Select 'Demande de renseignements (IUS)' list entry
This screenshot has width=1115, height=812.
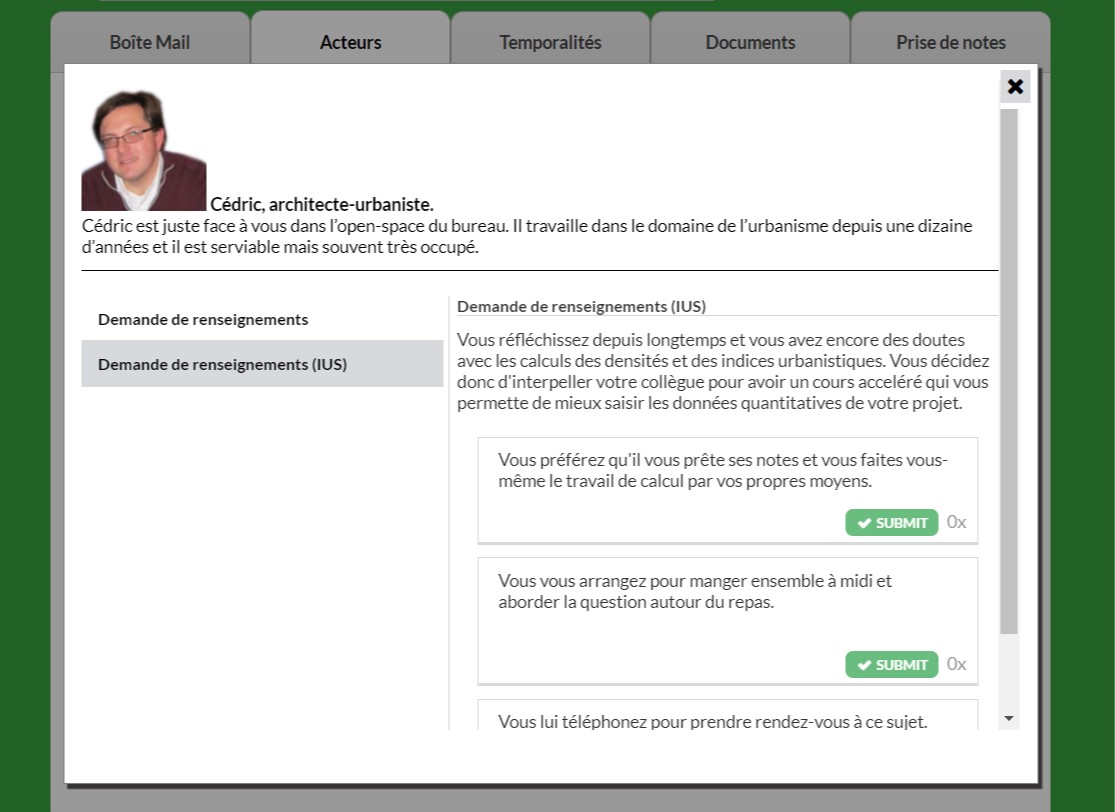point(222,364)
